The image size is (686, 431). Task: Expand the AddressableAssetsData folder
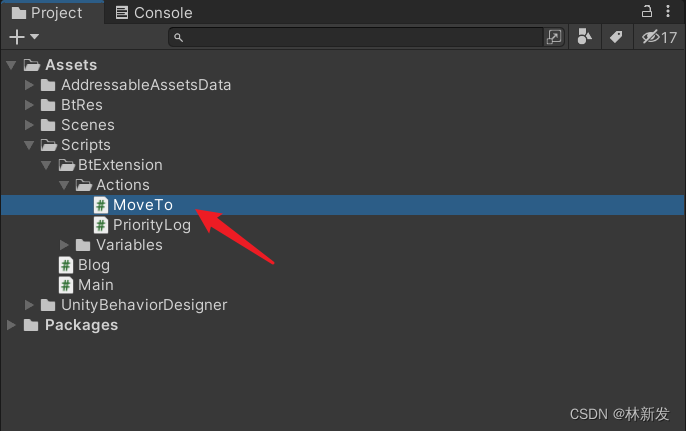tap(29, 85)
